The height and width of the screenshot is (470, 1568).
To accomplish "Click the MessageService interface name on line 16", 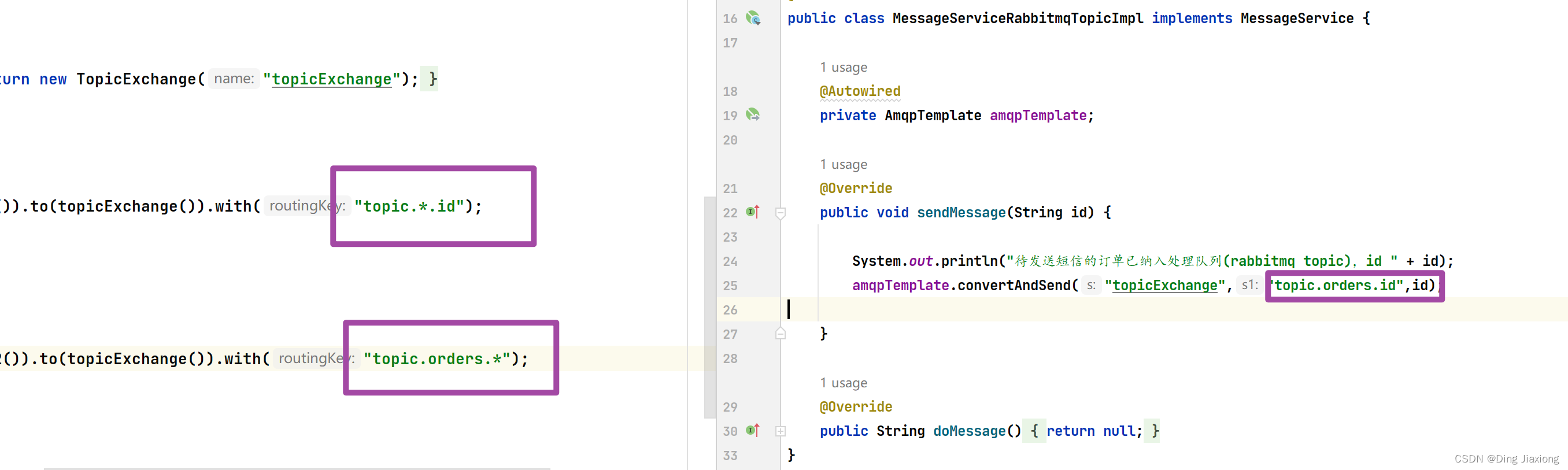I will pyautogui.click(x=1296, y=18).
